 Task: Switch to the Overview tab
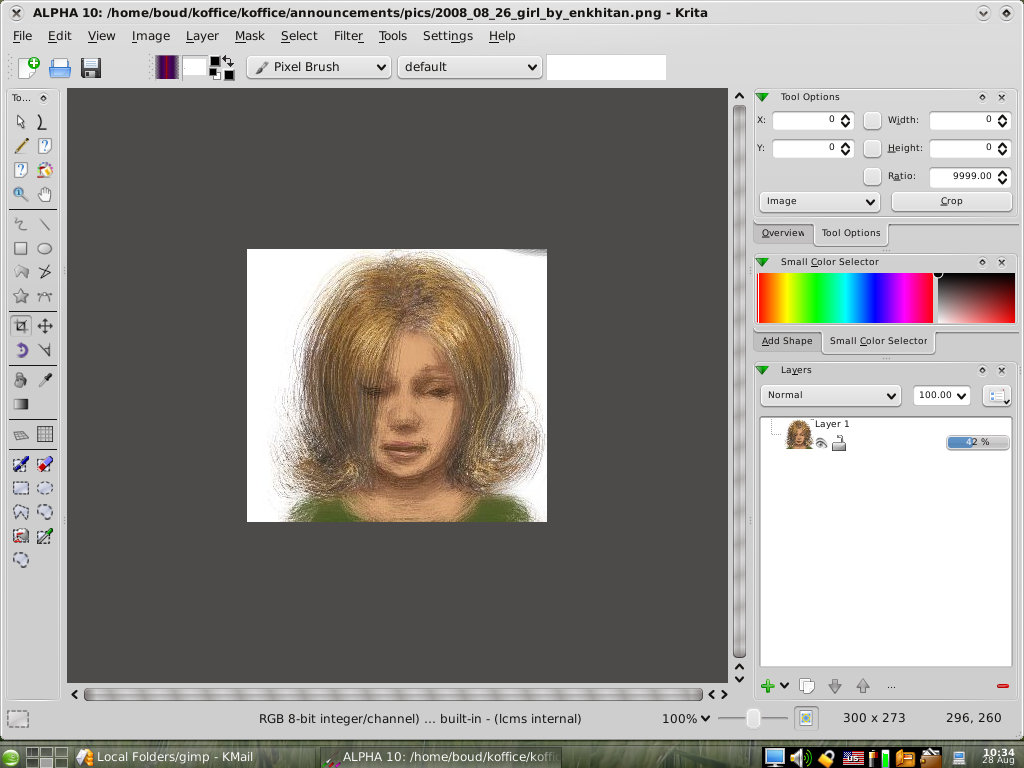pyautogui.click(x=782, y=233)
